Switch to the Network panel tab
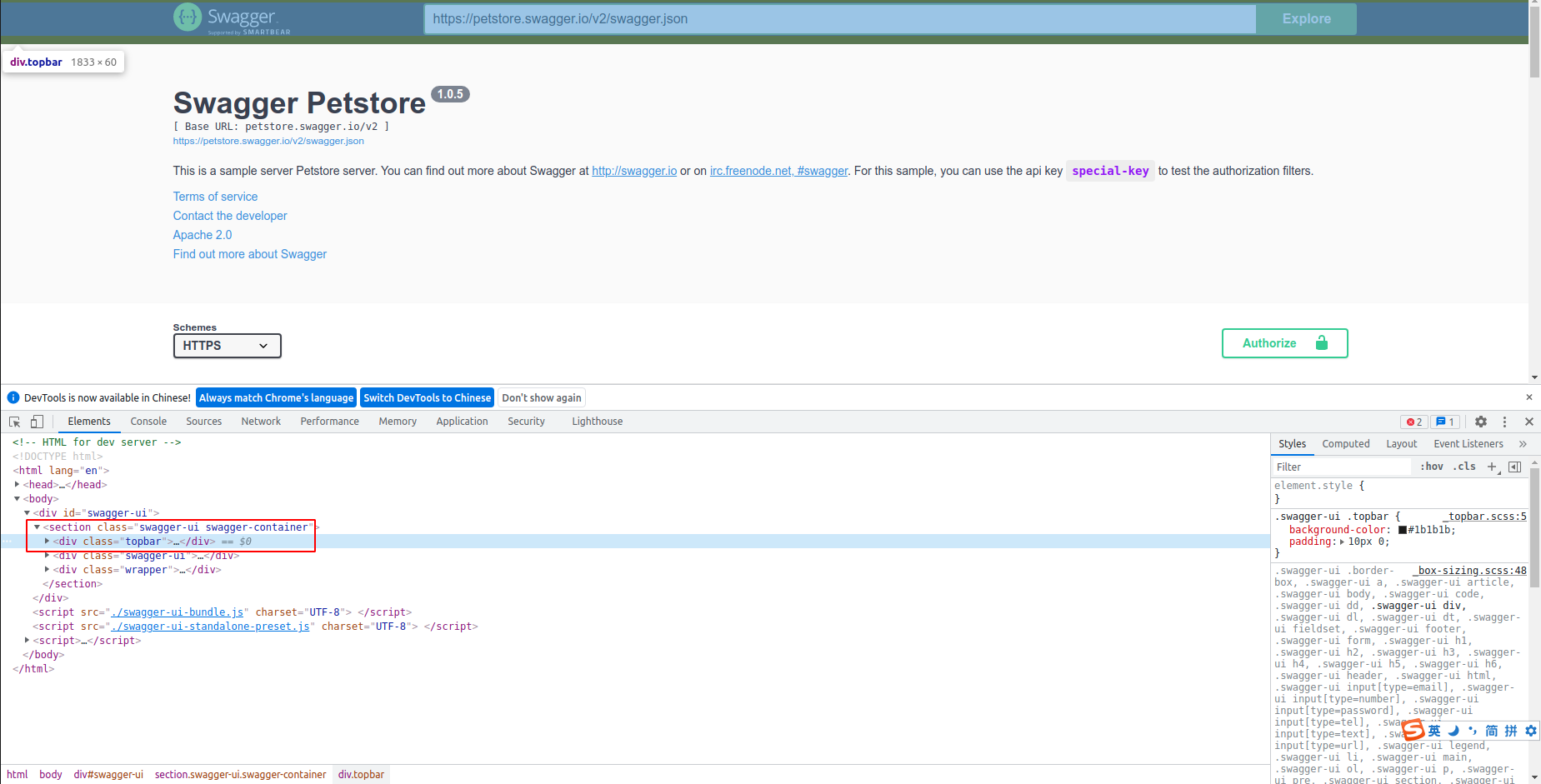This screenshot has width=1541, height=784. pos(261,422)
